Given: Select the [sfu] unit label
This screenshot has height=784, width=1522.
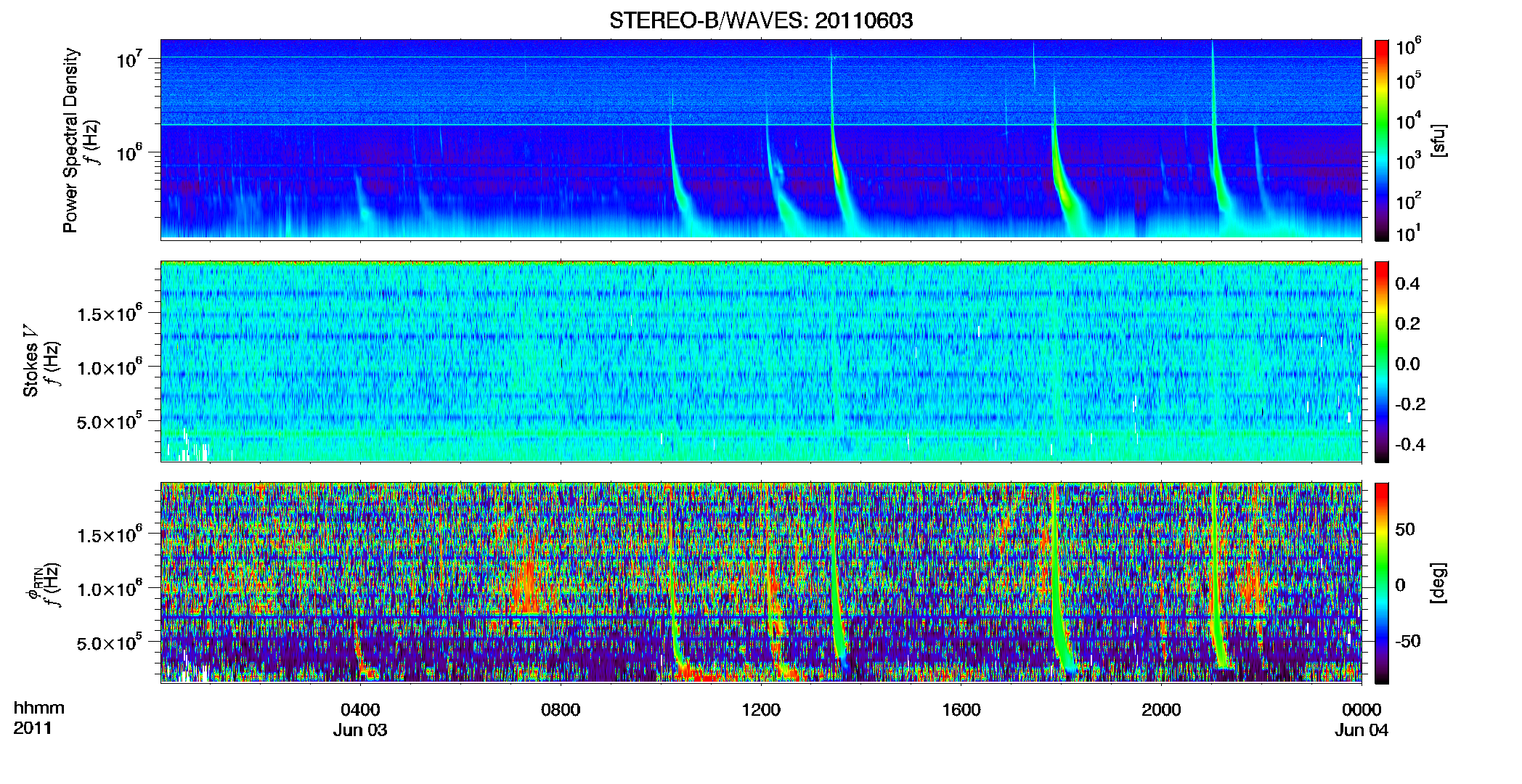Looking at the screenshot, I should [1438, 140].
